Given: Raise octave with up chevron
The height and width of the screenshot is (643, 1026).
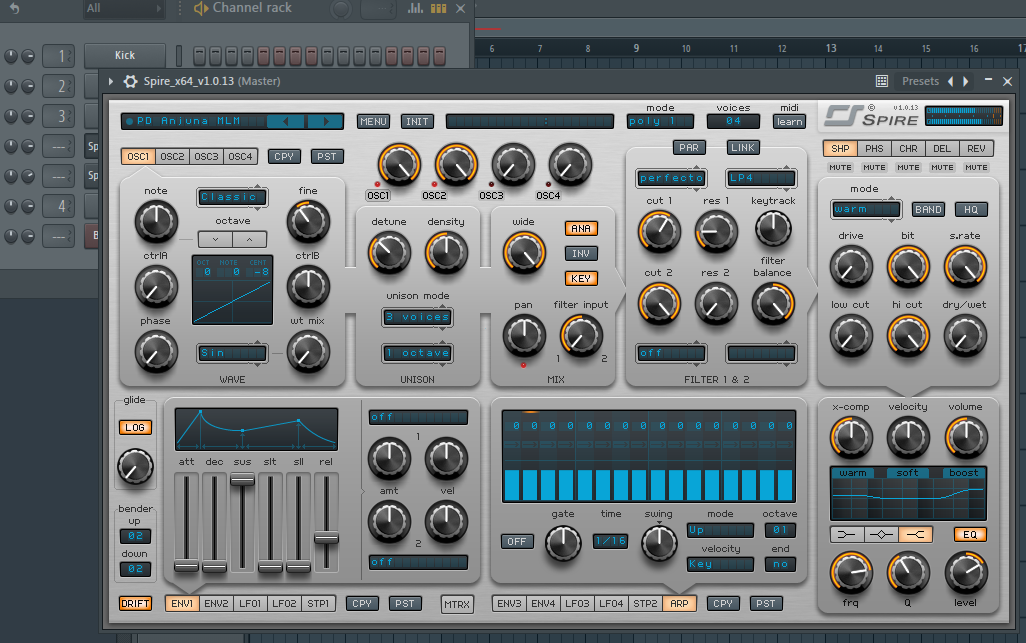Looking at the screenshot, I should pos(249,239).
